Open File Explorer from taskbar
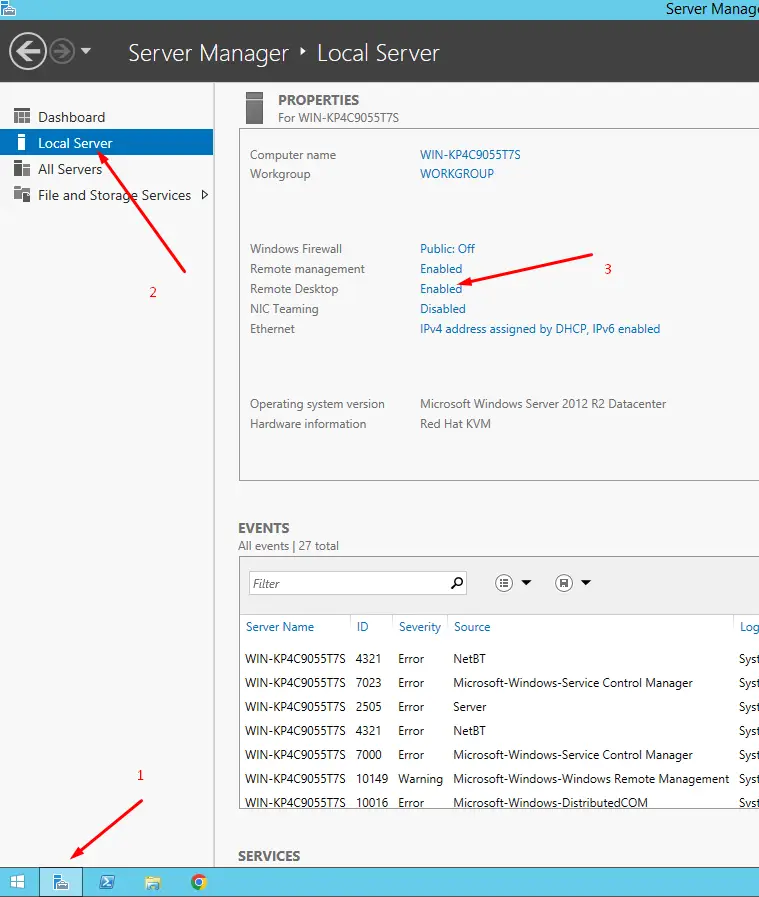The height and width of the screenshot is (897, 759). 153,882
